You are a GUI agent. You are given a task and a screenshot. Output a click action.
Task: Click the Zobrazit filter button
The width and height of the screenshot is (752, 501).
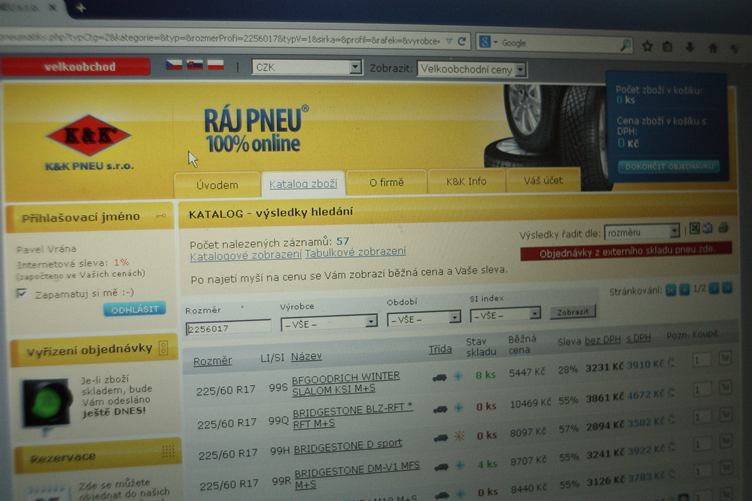[x=573, y=312]
